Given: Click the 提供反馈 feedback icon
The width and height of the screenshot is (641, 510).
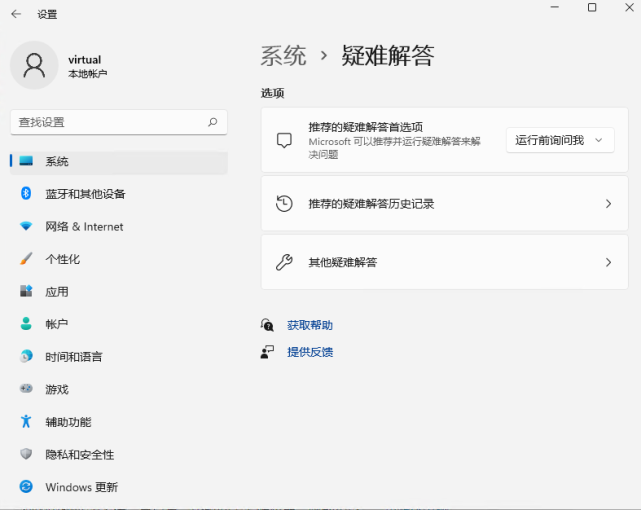Looking at the screenshot, I should pos(267,352).
